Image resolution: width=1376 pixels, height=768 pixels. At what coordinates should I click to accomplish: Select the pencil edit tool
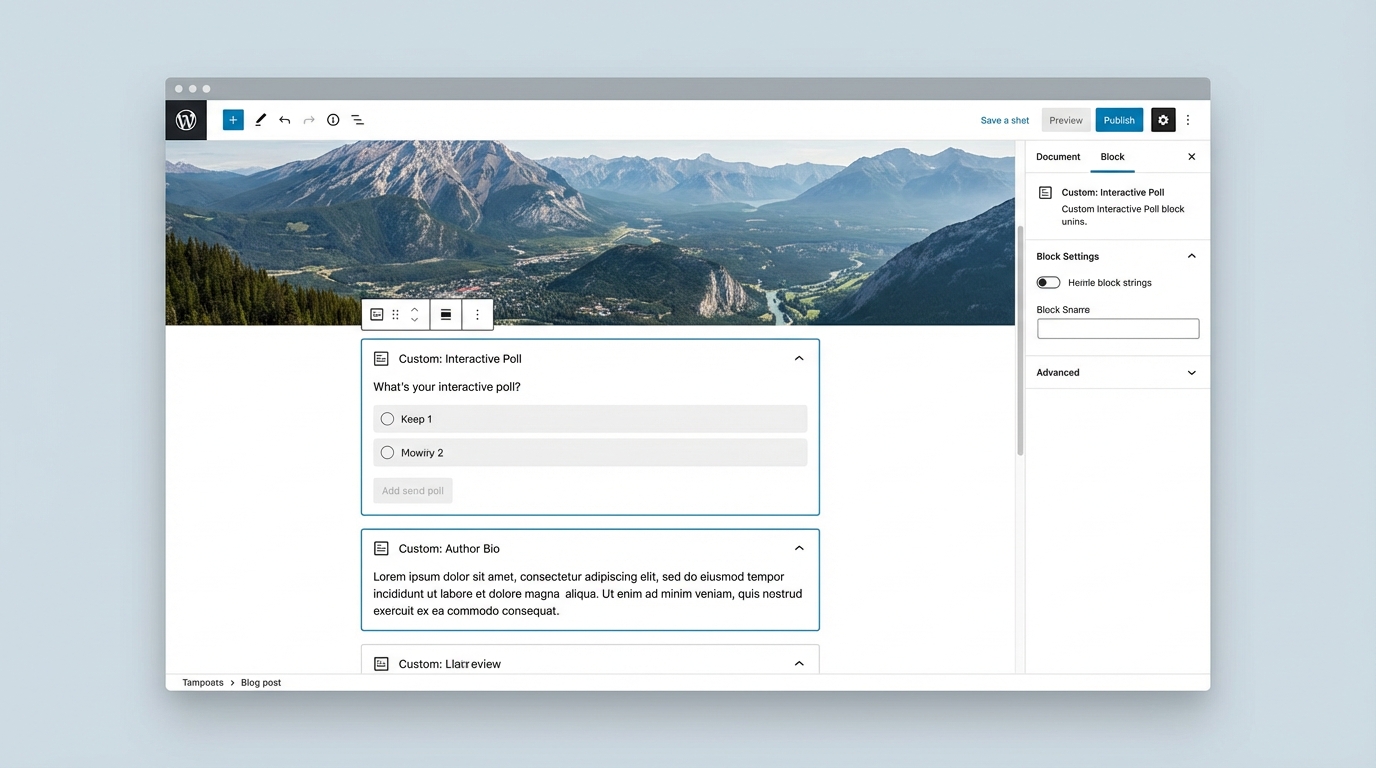pyautogui.click(x=260, y=120)
